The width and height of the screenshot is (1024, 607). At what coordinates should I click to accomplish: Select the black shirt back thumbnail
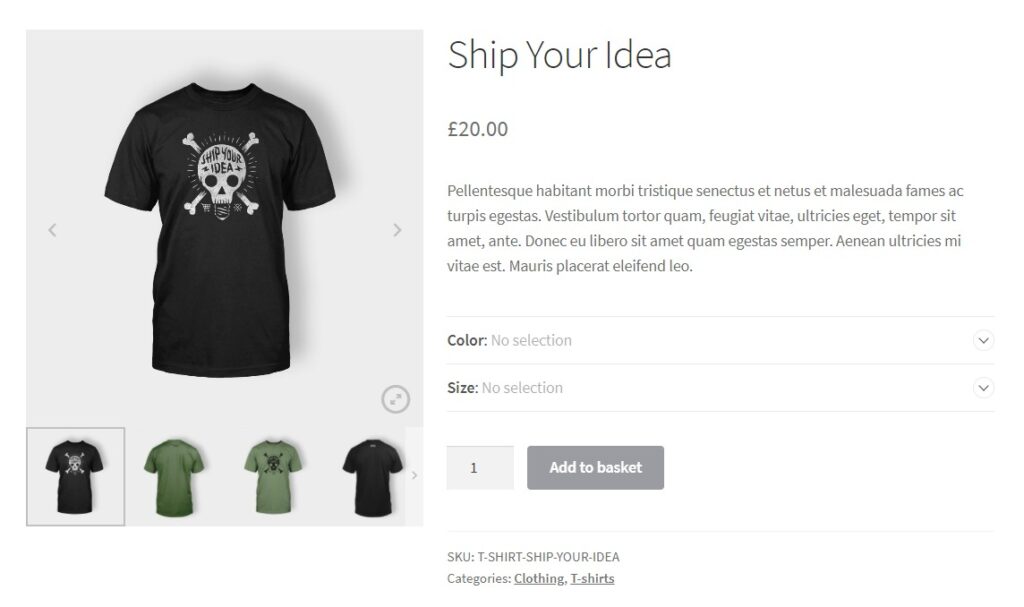(x=372, y=476)
